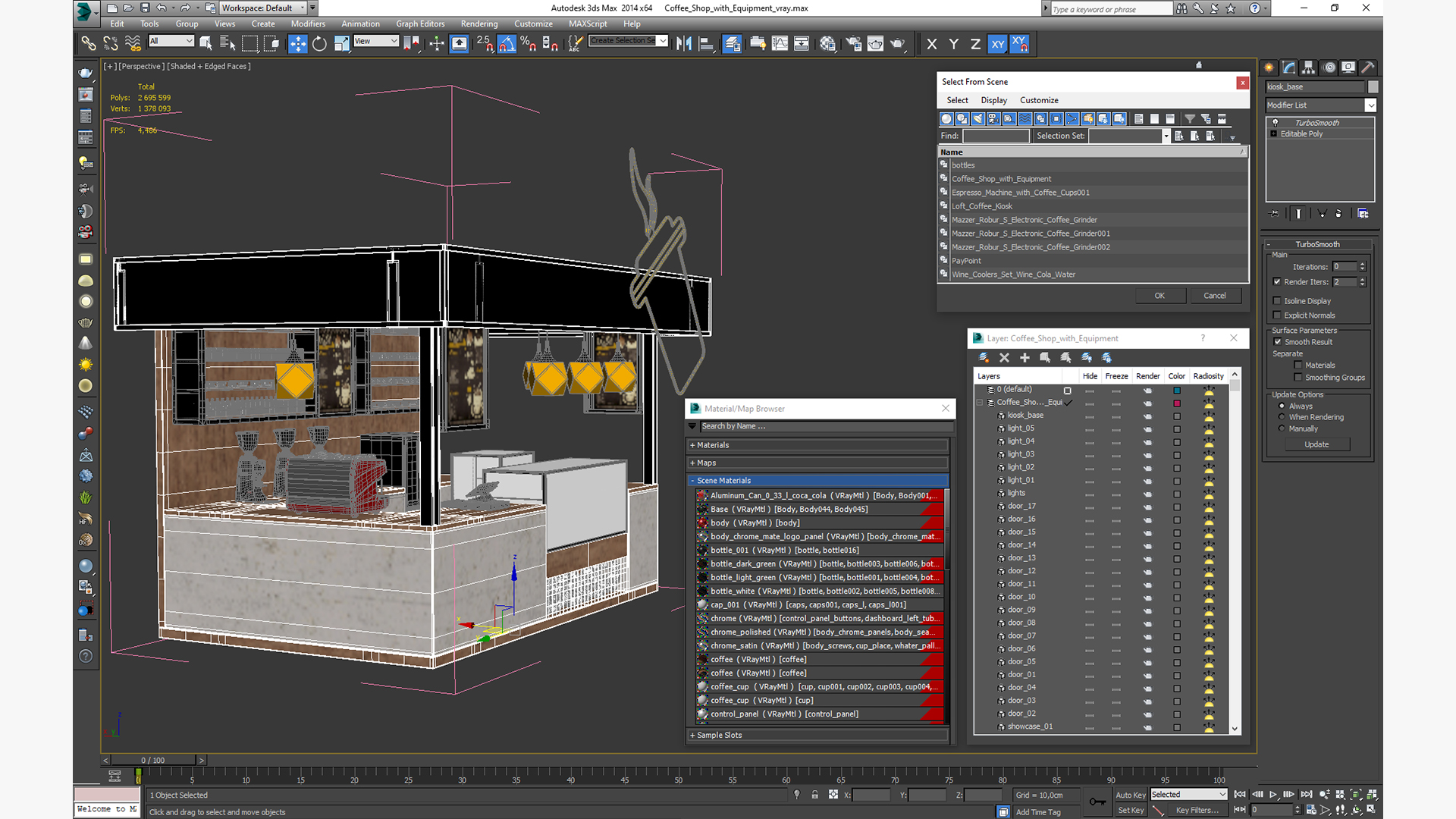Check Separate by Materials option
This screenshot has width=1456, height=819.
pos(1298,366)
